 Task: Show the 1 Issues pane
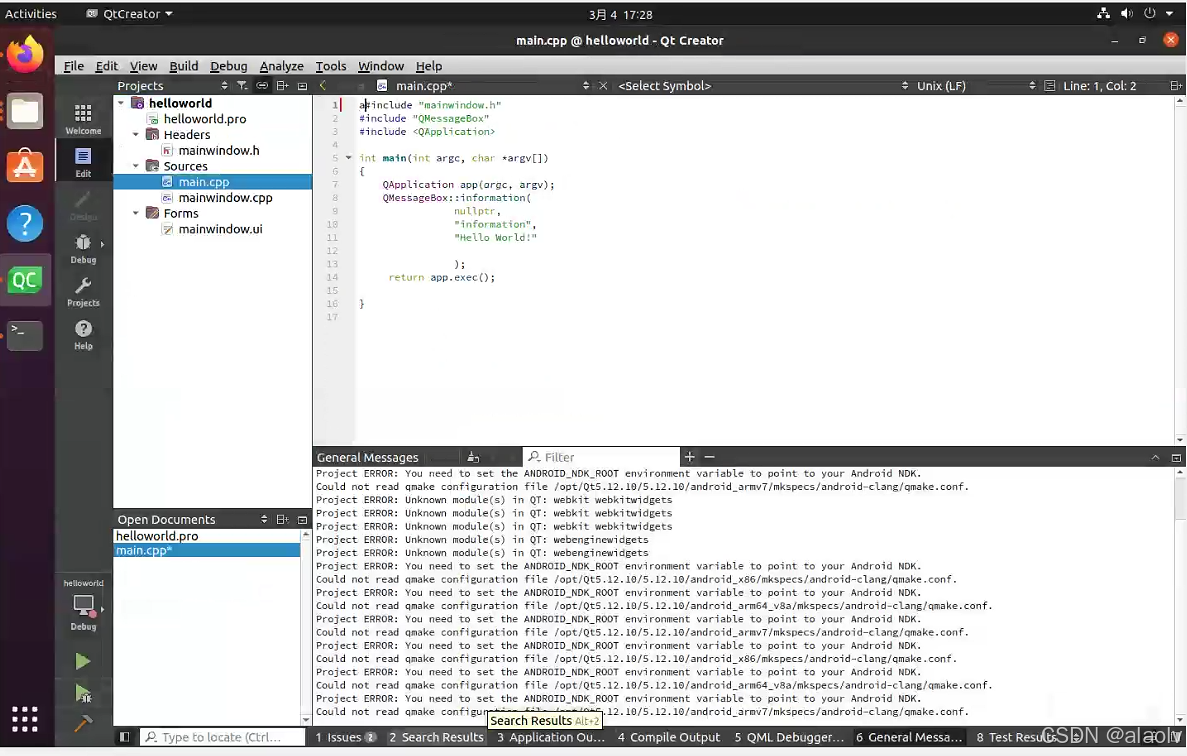tap(345, 736)
